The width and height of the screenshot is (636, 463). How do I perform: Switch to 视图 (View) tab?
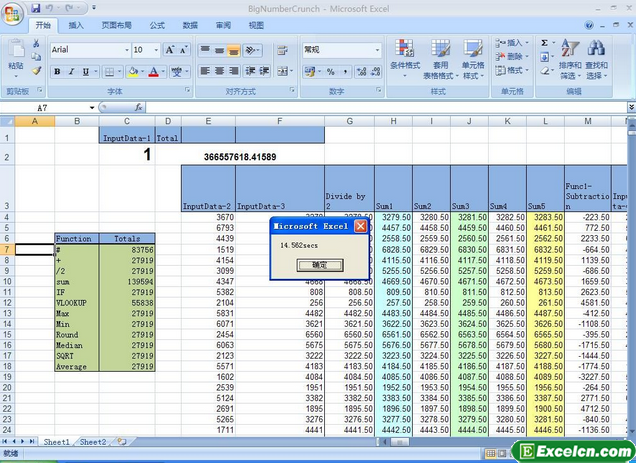click(256, 25)
